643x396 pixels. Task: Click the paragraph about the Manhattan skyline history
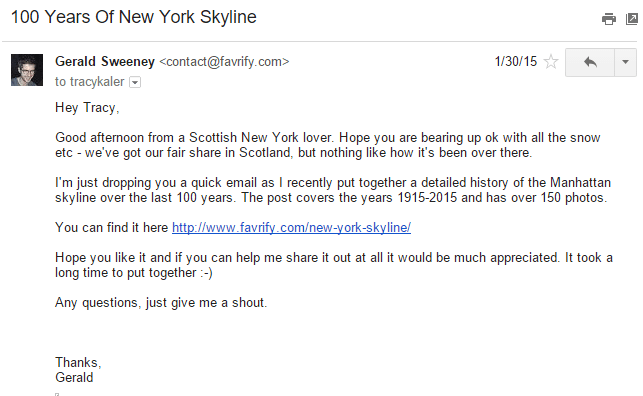coord(333,190)
